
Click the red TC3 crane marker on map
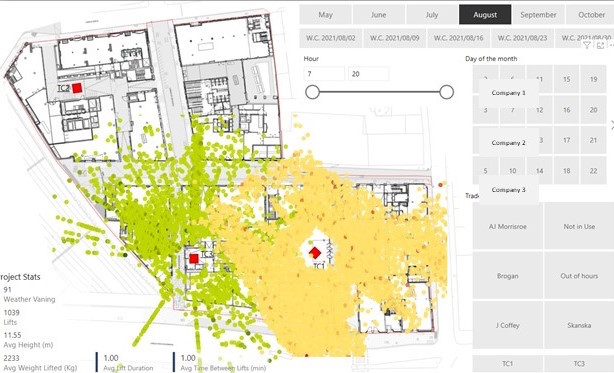pos(194,258)
